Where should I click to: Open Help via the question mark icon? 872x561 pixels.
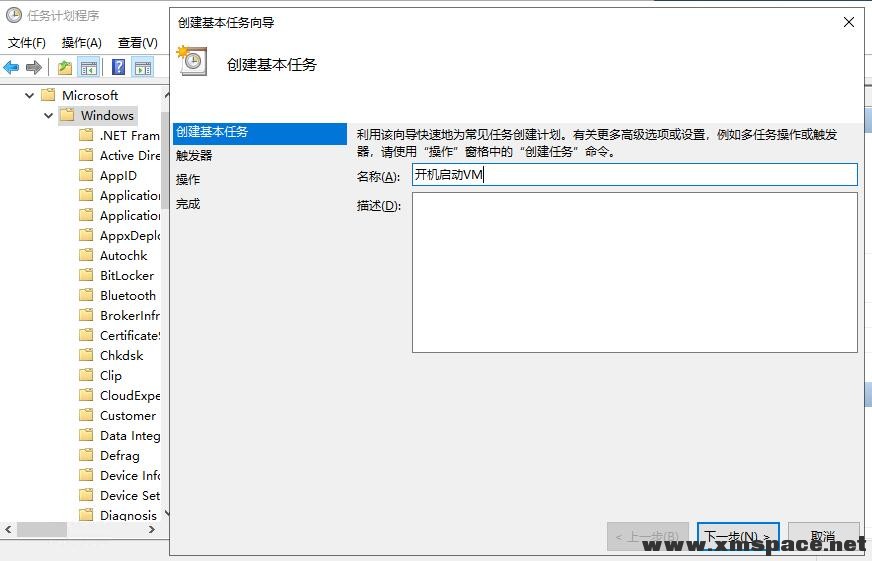(118, 67)
